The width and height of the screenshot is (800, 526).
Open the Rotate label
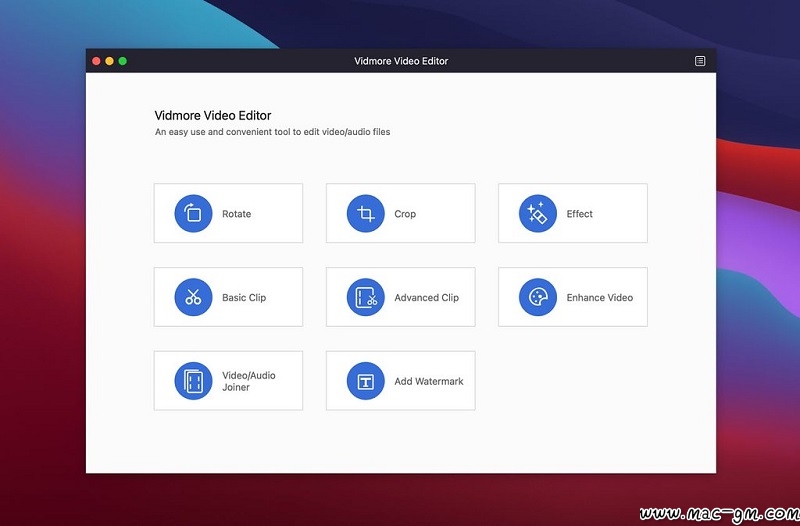pyautogui.click(x=236, y=214)
